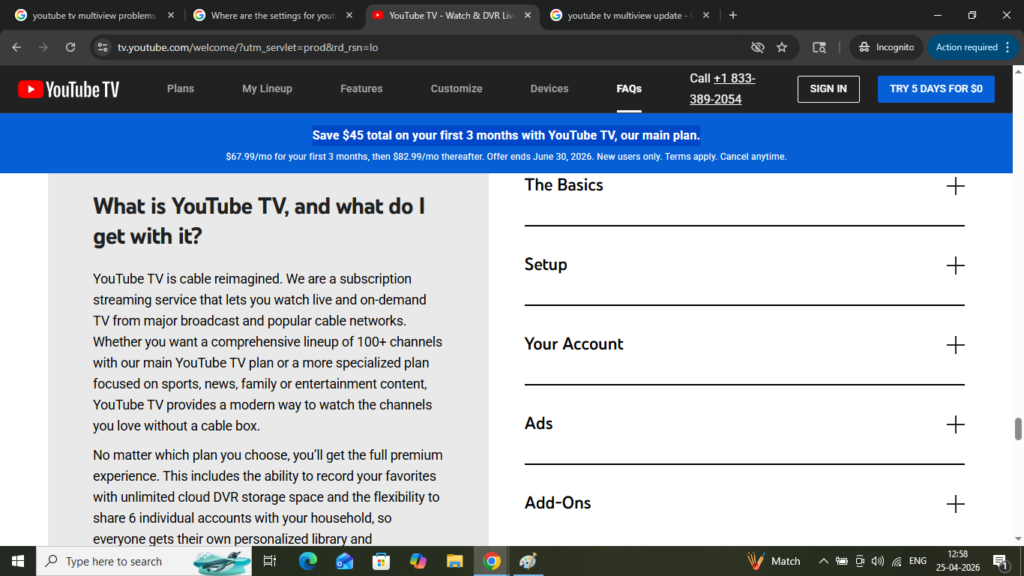Open Customize nav item
The image size is (1024, 576).
(x=456, y=89)
